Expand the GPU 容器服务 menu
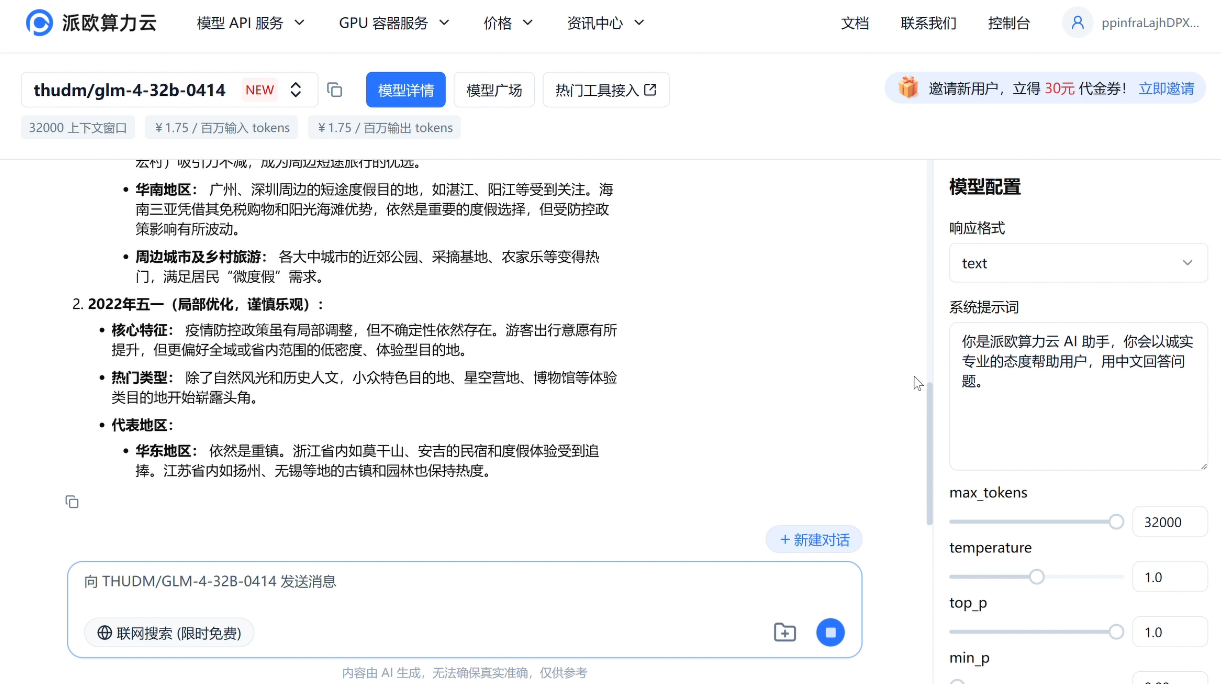The height and width of the screenshot is (684, 1221). [395, 23]
